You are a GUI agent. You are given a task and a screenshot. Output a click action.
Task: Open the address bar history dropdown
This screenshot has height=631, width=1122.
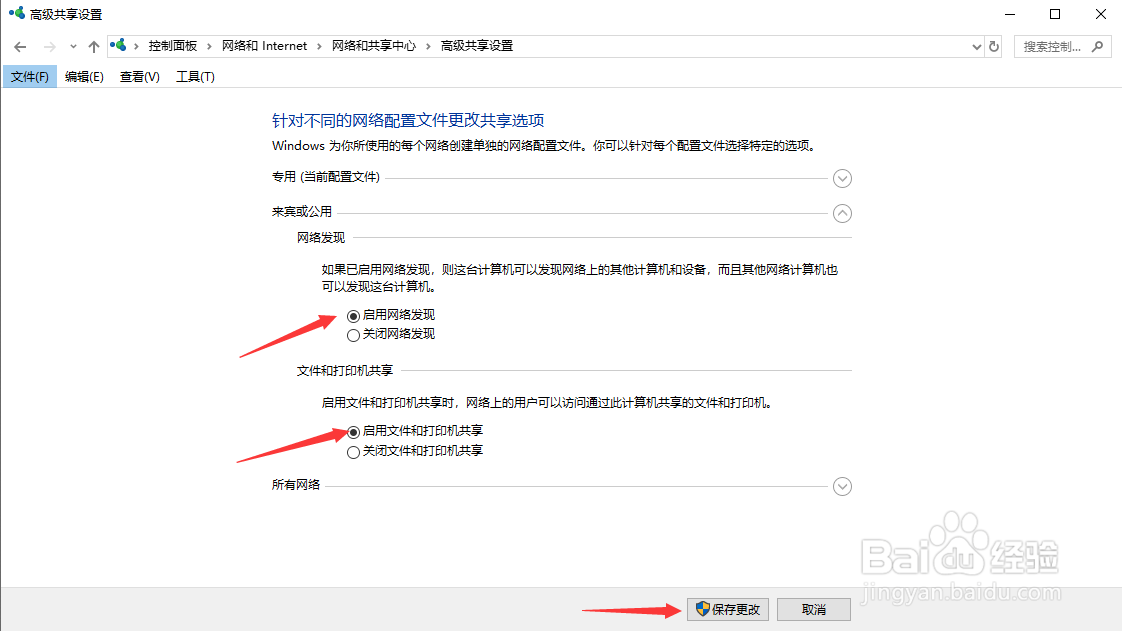(977, 45)
